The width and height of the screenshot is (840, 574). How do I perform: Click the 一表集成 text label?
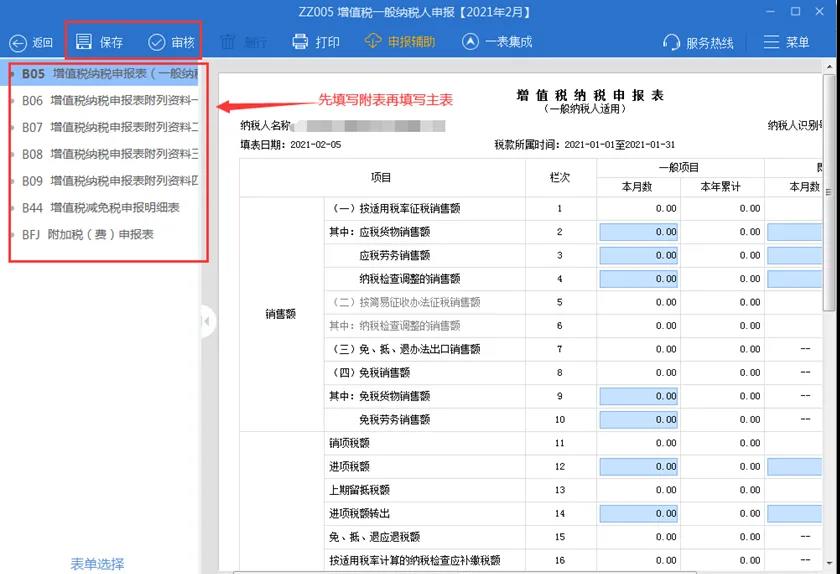[508, 42]
